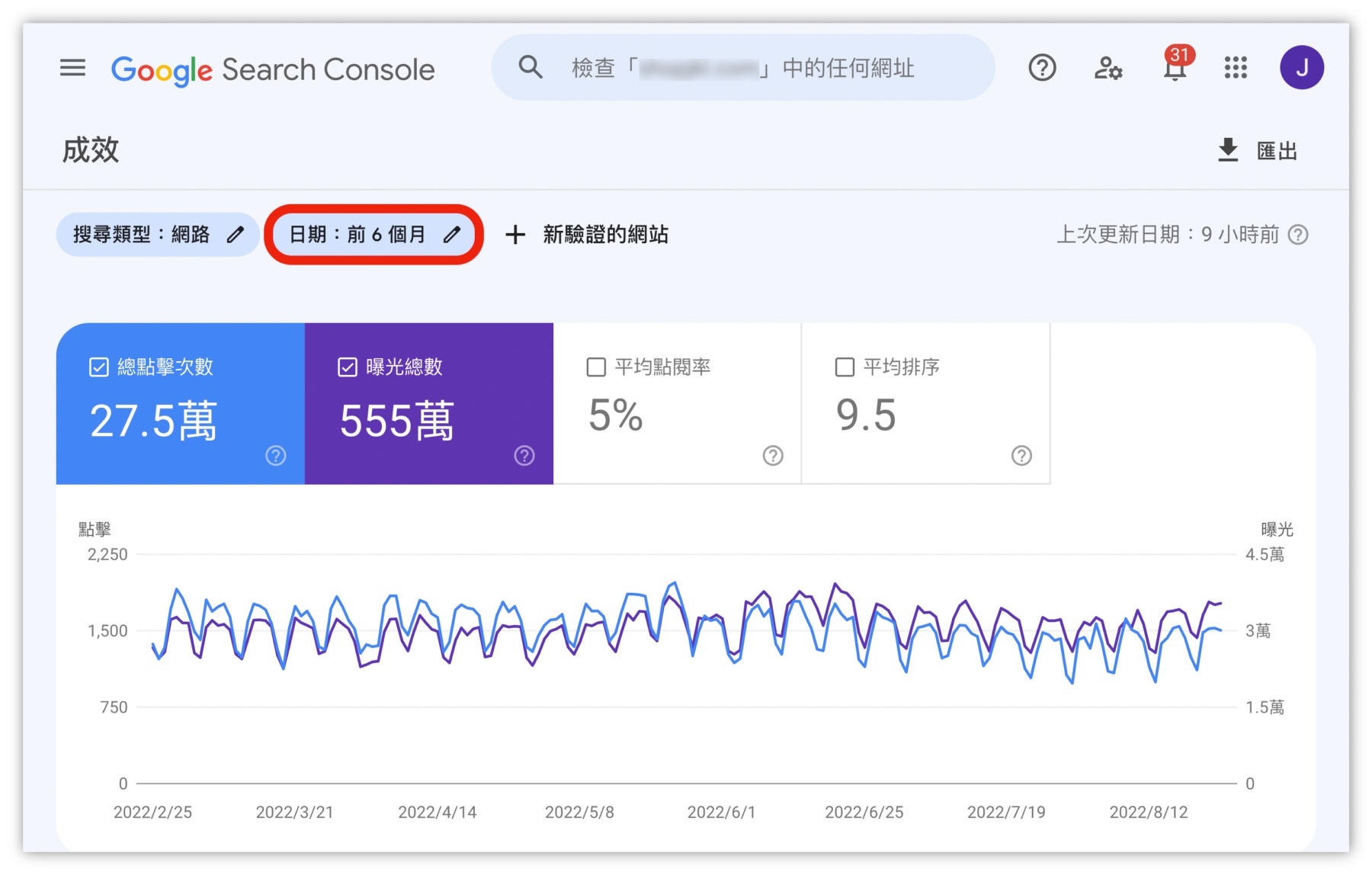Click the help icon in 平均排序 card
The image size is (1372, 875).
1021,456
